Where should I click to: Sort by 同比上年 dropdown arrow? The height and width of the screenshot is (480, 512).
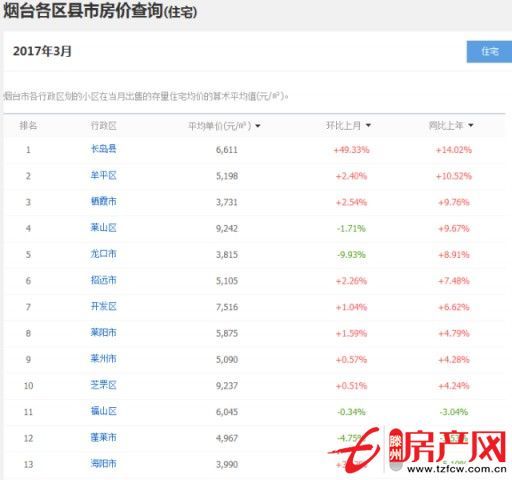click(471, 125)
